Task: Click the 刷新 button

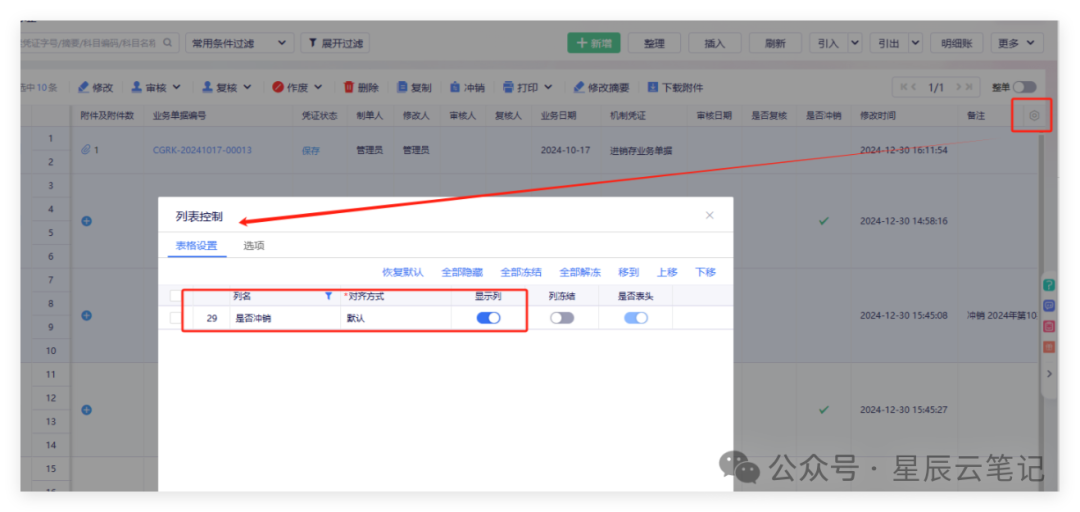Action: point(775,43)
